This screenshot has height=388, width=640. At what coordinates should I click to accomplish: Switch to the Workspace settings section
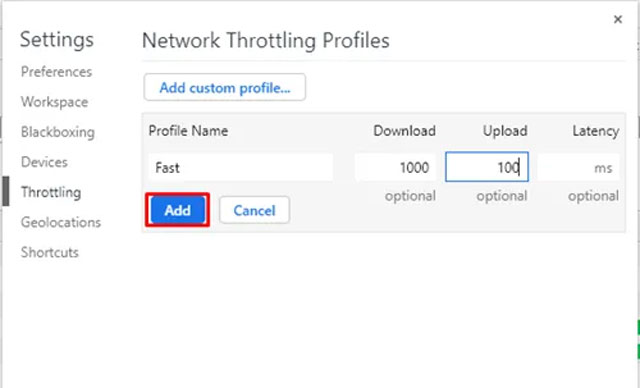(x=54, y=102)
